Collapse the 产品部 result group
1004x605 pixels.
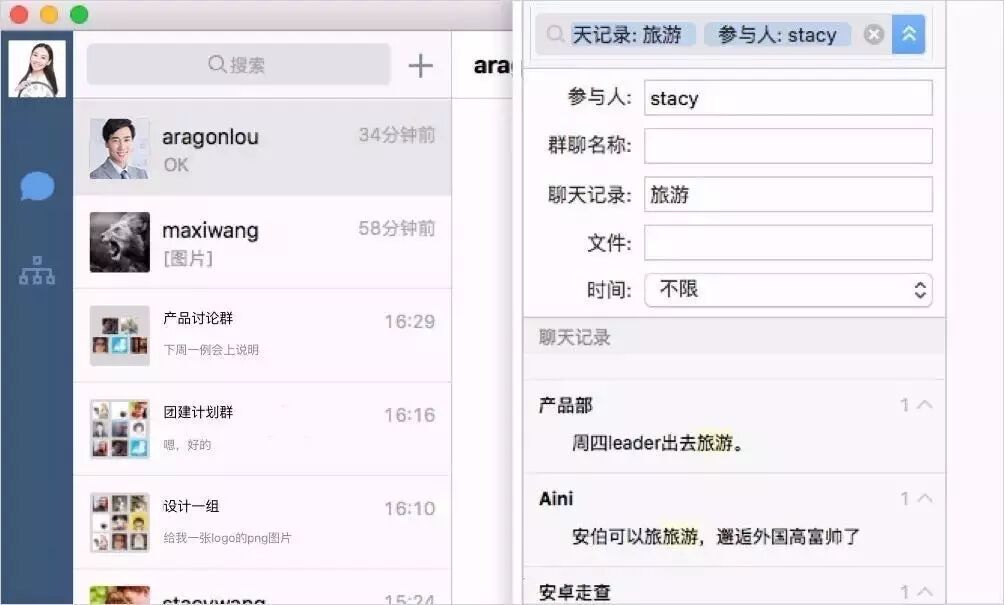924,405
